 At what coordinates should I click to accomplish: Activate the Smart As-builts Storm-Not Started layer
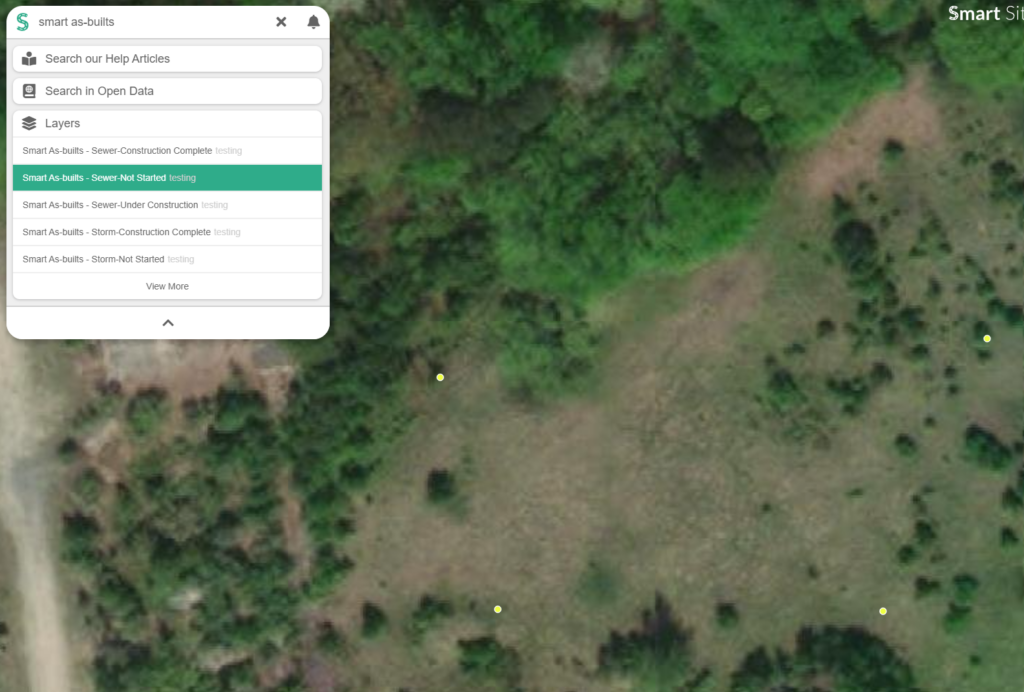[x=167, y=259]
